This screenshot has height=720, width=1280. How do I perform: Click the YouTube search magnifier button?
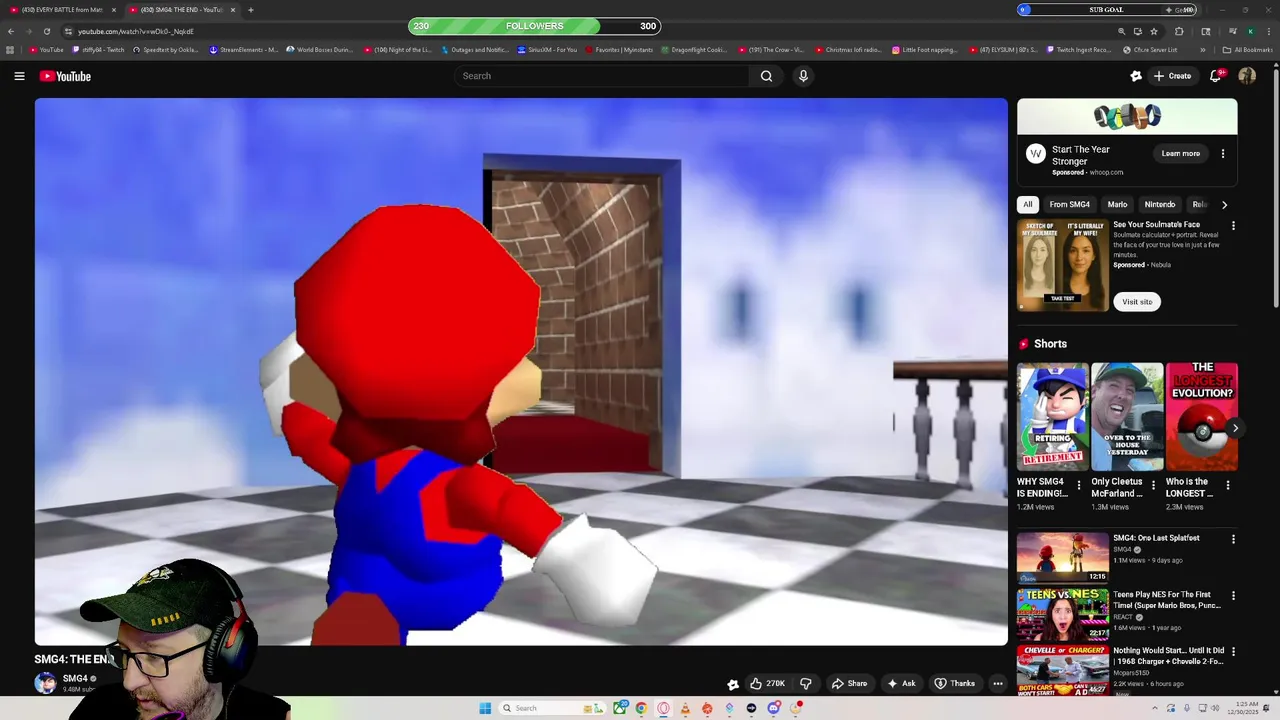click(766, 76)
